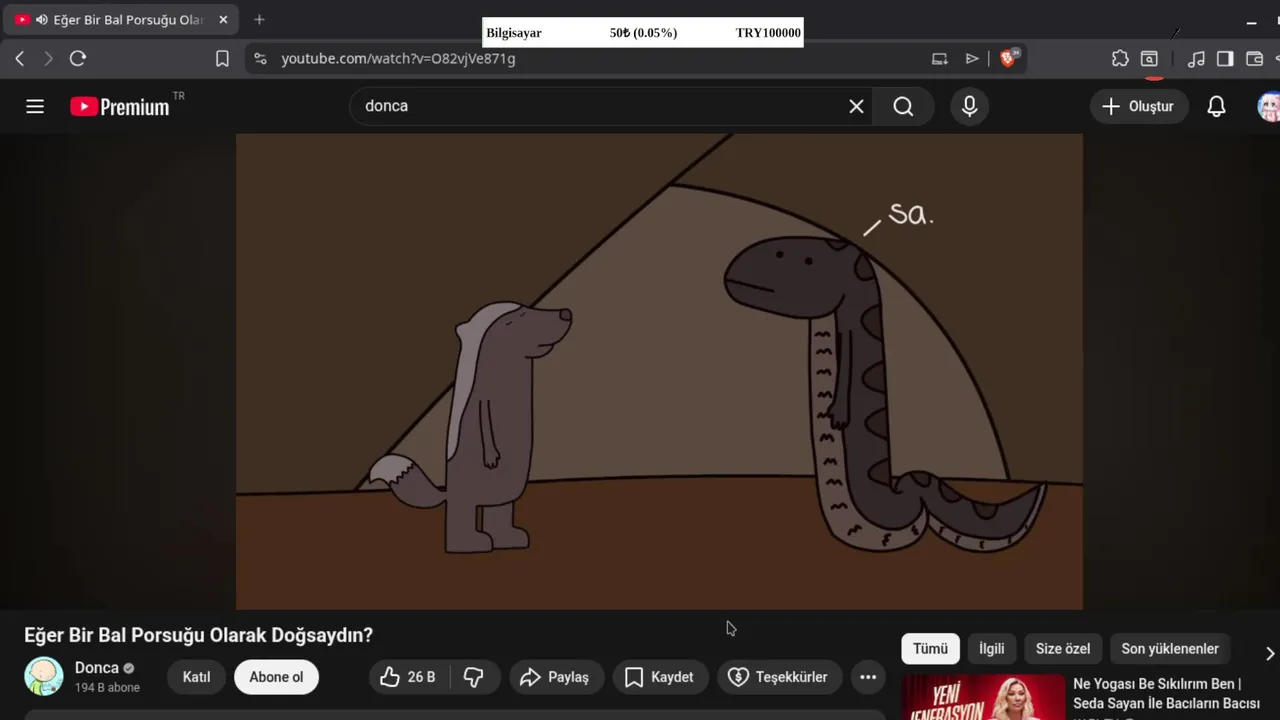Start voice search with microphone icon
This screenshot has height=720, width=1280.
tap(969, 106)
